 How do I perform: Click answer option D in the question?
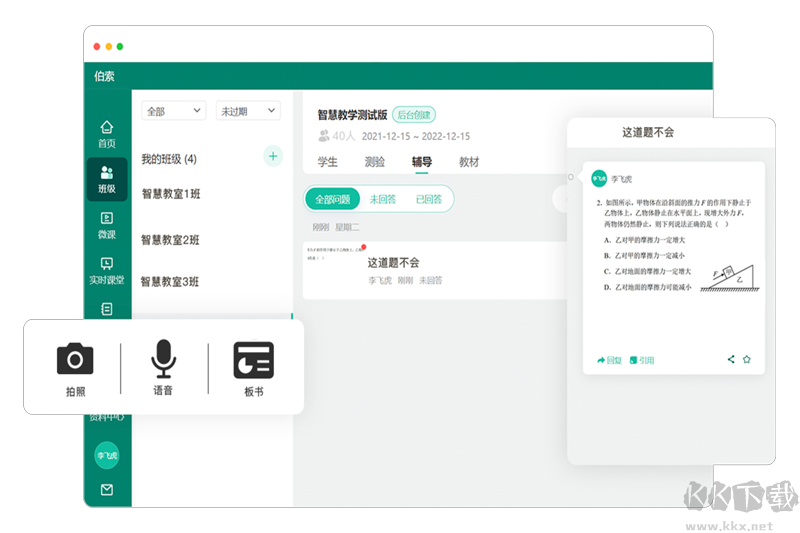pos(647,287)
